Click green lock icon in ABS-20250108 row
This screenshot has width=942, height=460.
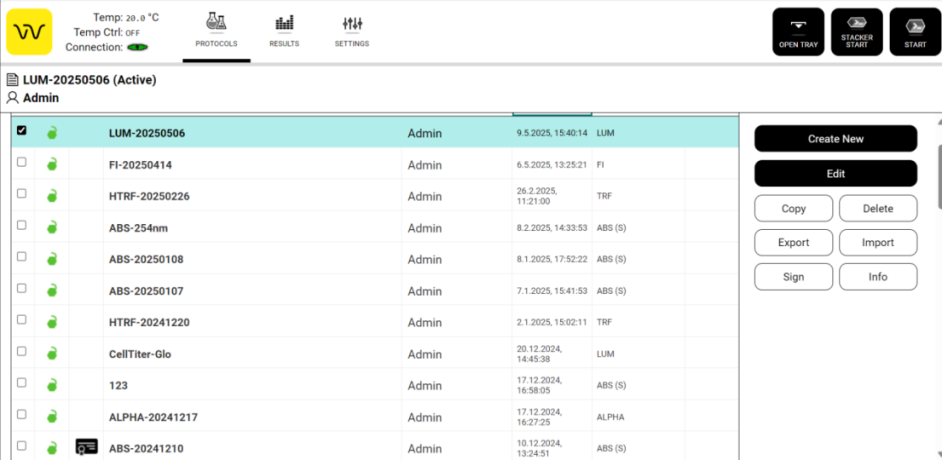click(x=52, y=259)
